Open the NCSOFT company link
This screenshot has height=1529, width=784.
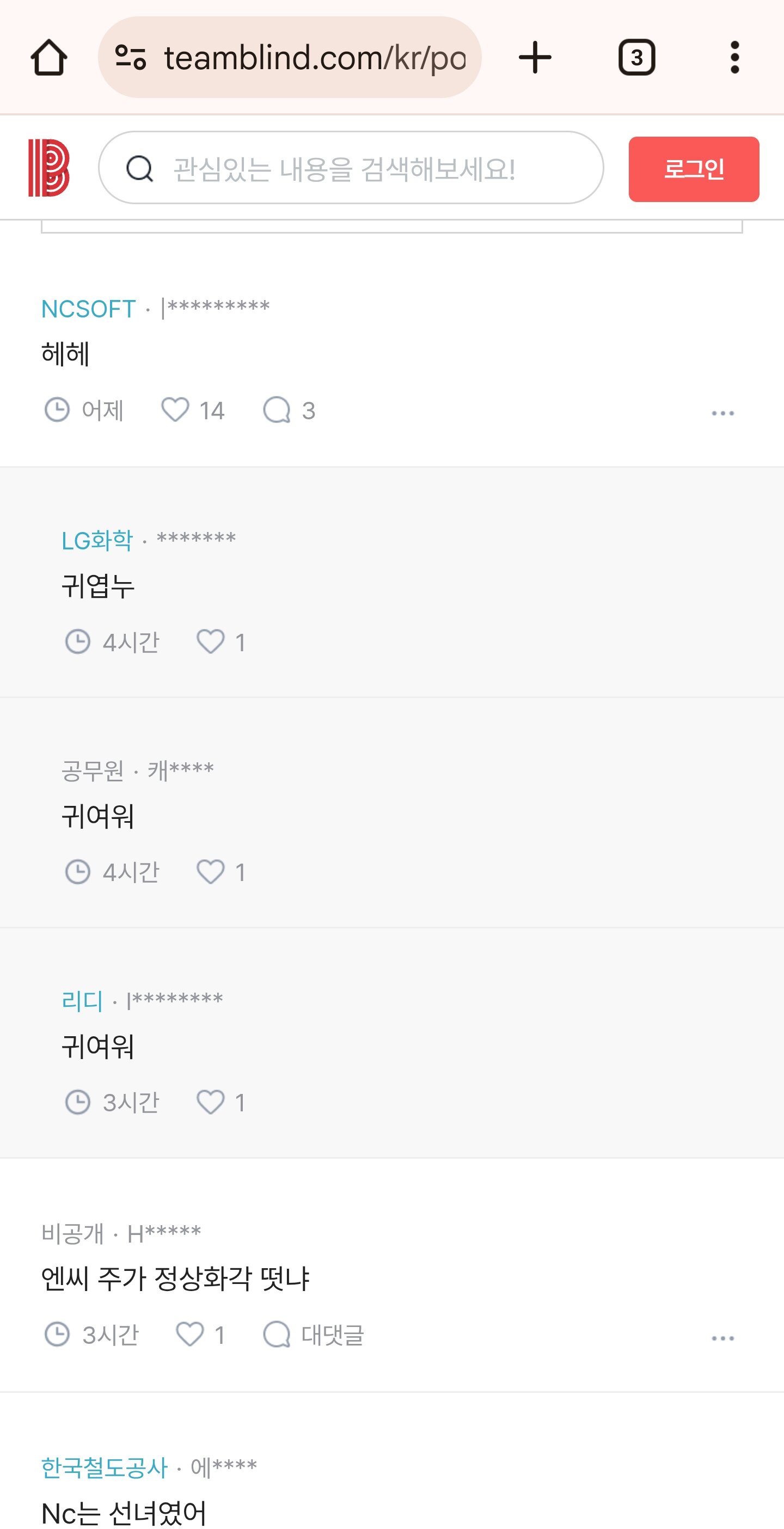(x=88, y=309)
